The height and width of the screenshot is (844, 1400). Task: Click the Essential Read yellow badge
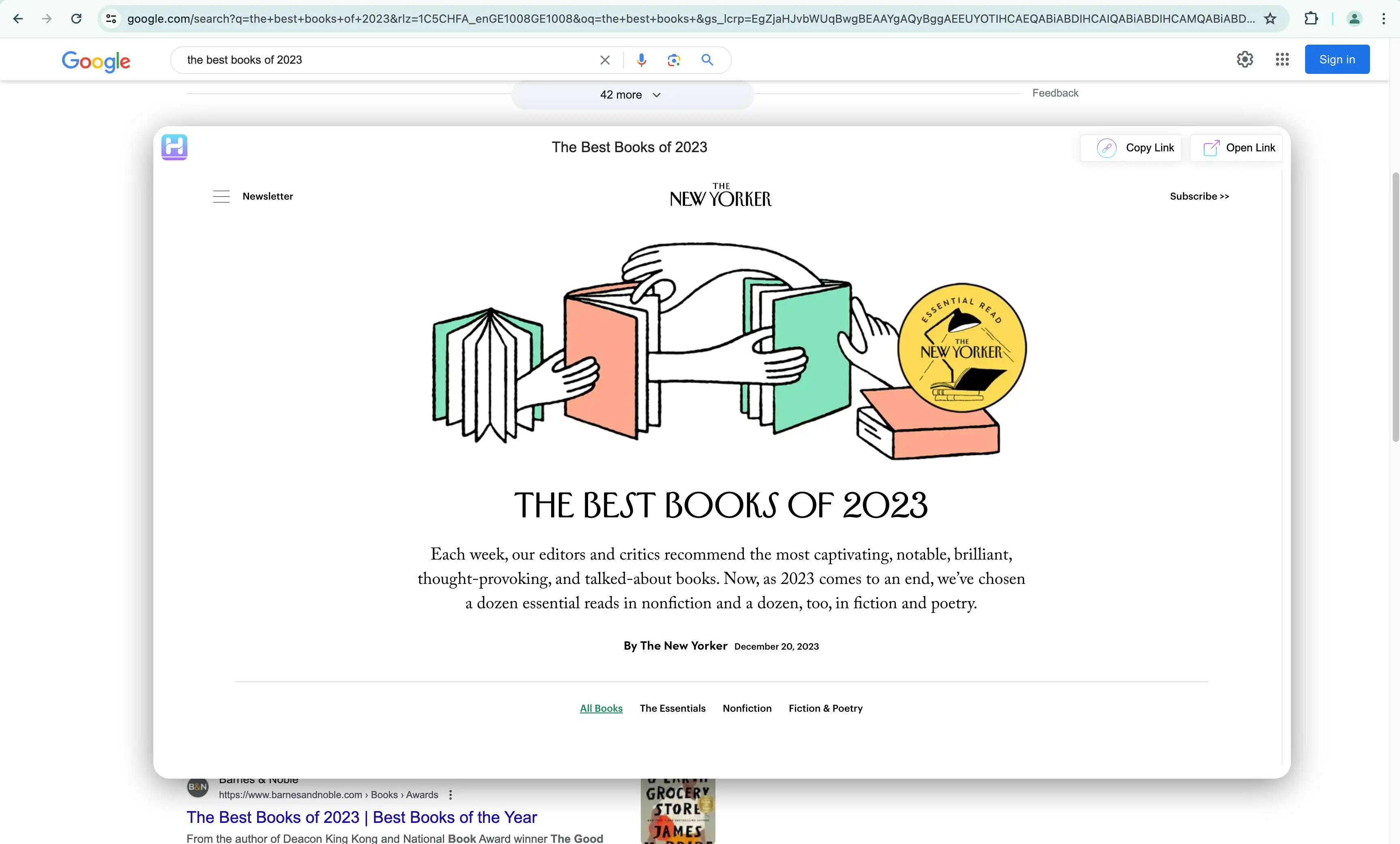962,347
